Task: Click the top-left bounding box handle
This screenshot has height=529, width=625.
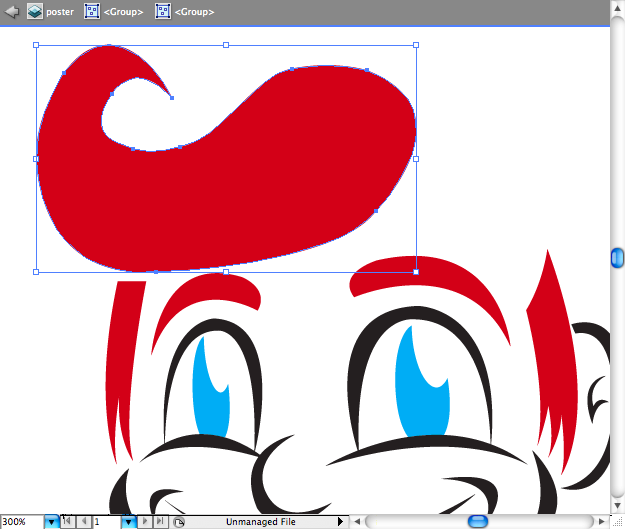Action: coord(36,45)
